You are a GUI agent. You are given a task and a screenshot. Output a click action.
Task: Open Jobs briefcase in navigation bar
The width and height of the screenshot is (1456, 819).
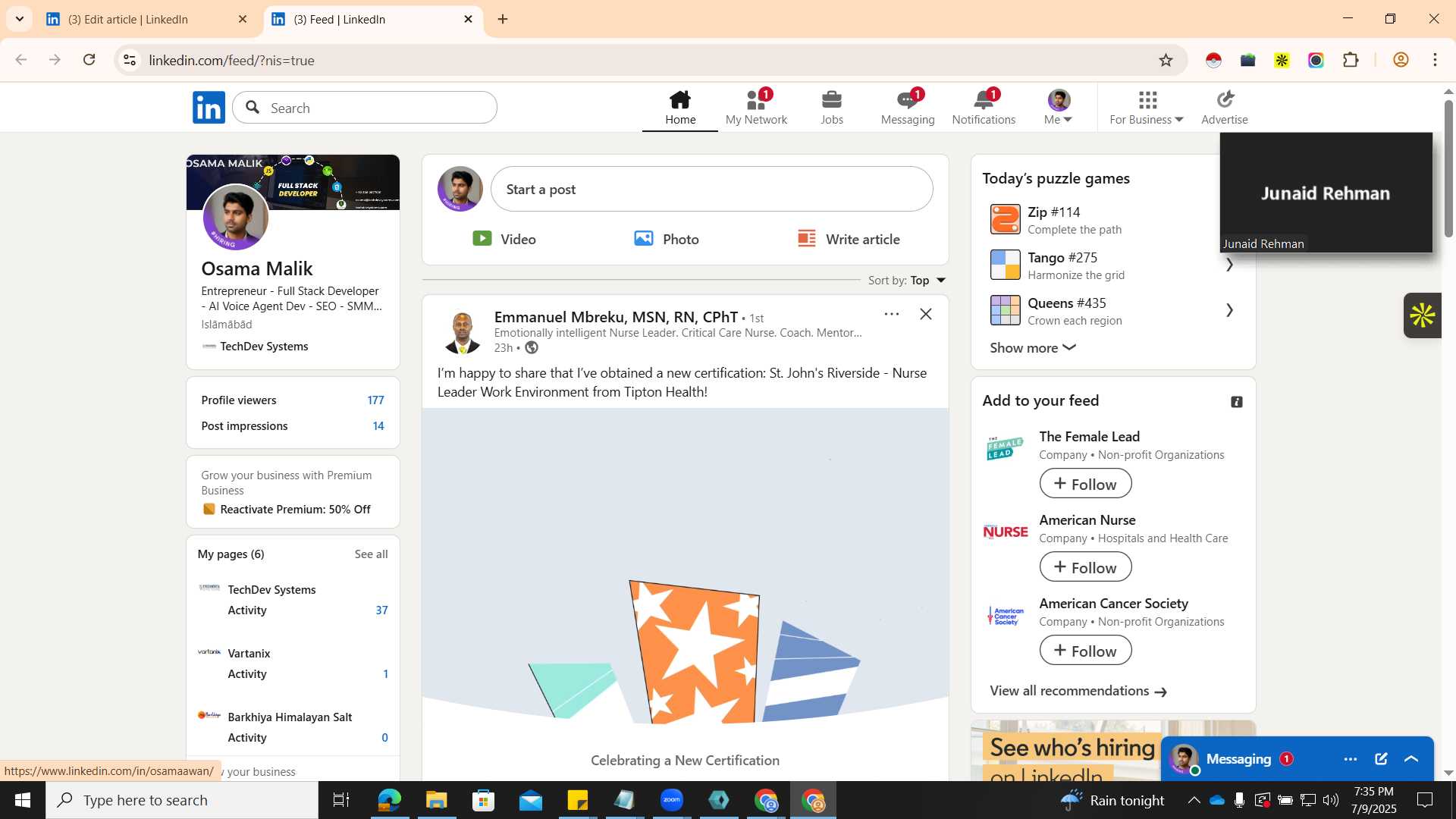click(x=832, y=107)
